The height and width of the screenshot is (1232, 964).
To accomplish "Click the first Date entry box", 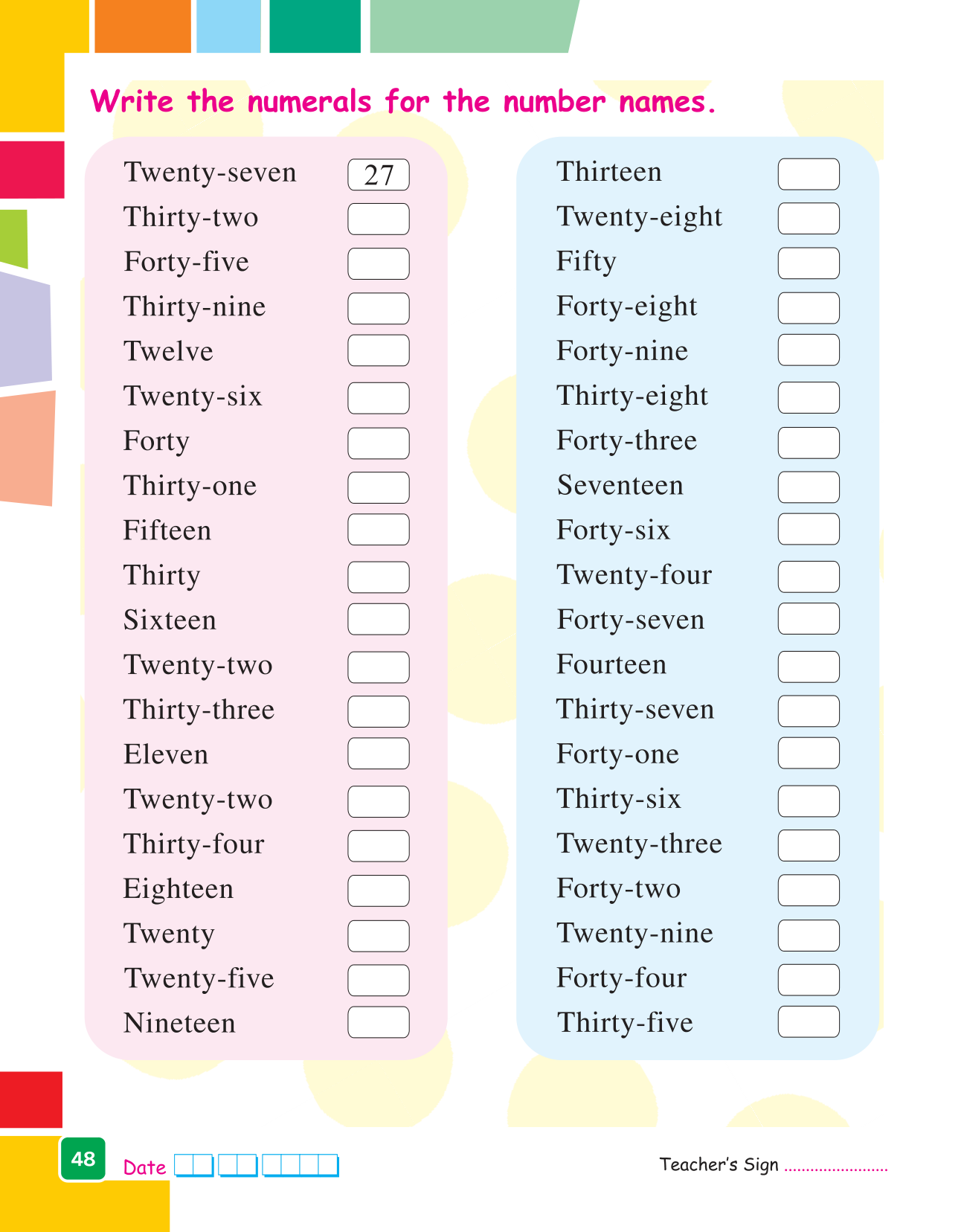I will [184, 1165].
